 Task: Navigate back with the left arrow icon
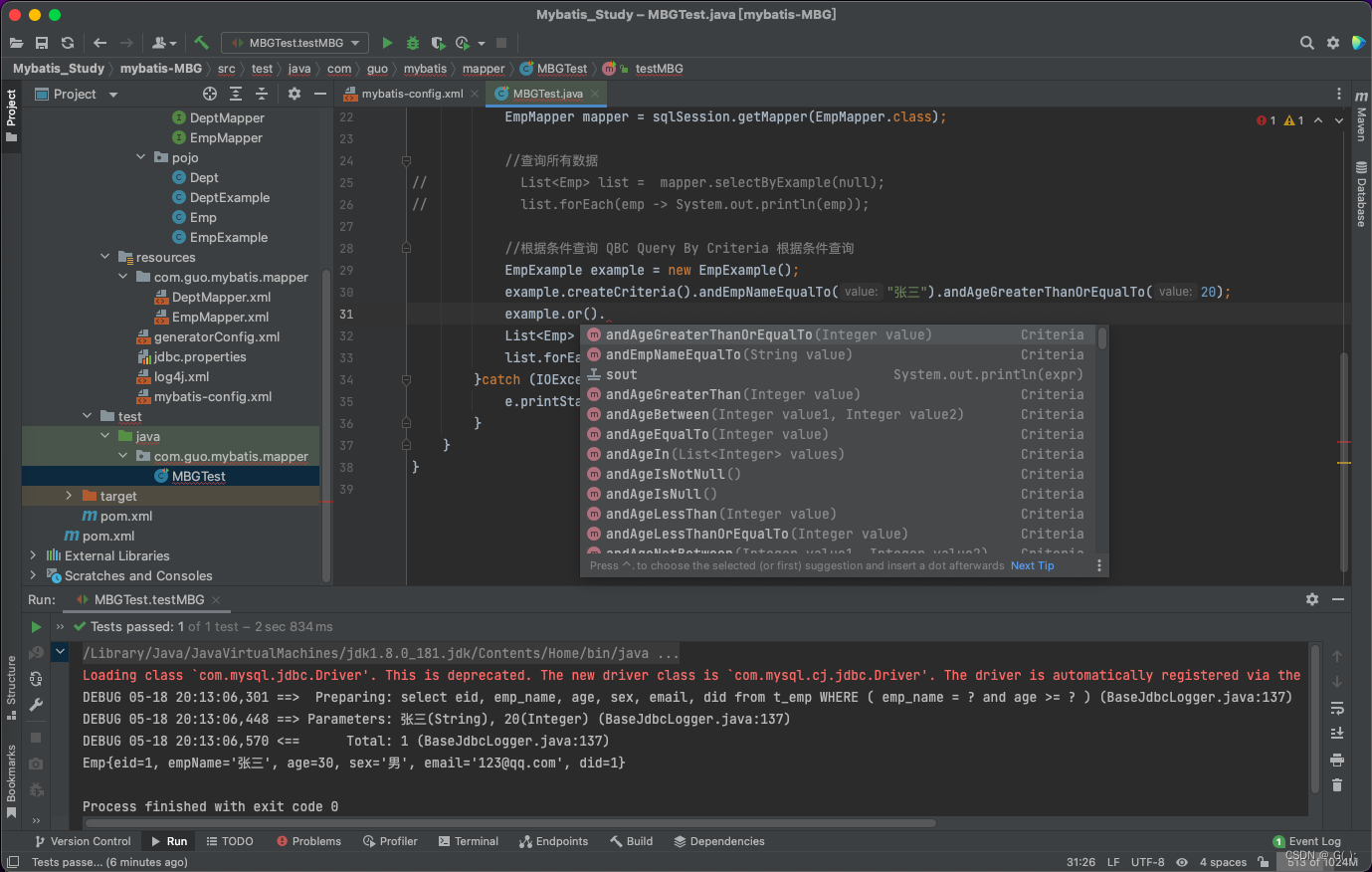click(x=99, y=43)
